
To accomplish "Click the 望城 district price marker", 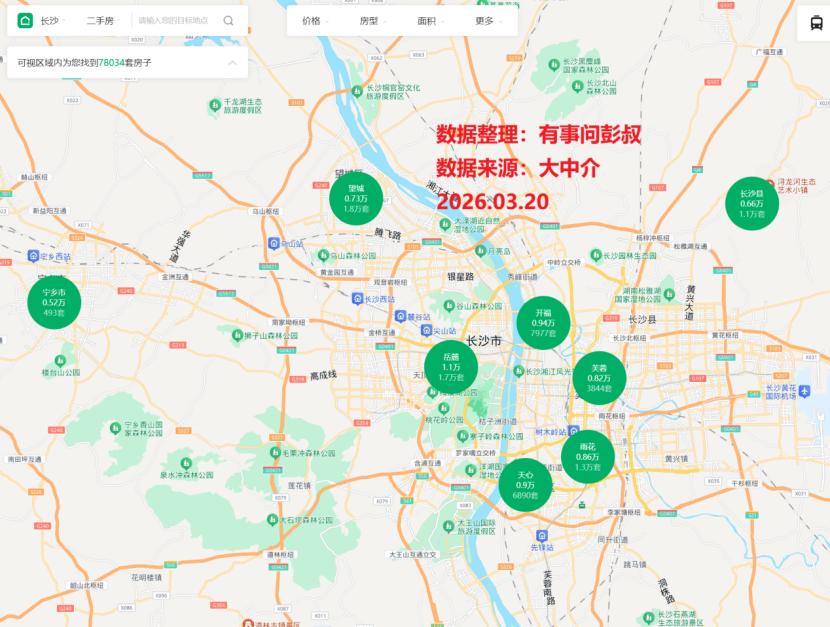I will click(356, 199).
